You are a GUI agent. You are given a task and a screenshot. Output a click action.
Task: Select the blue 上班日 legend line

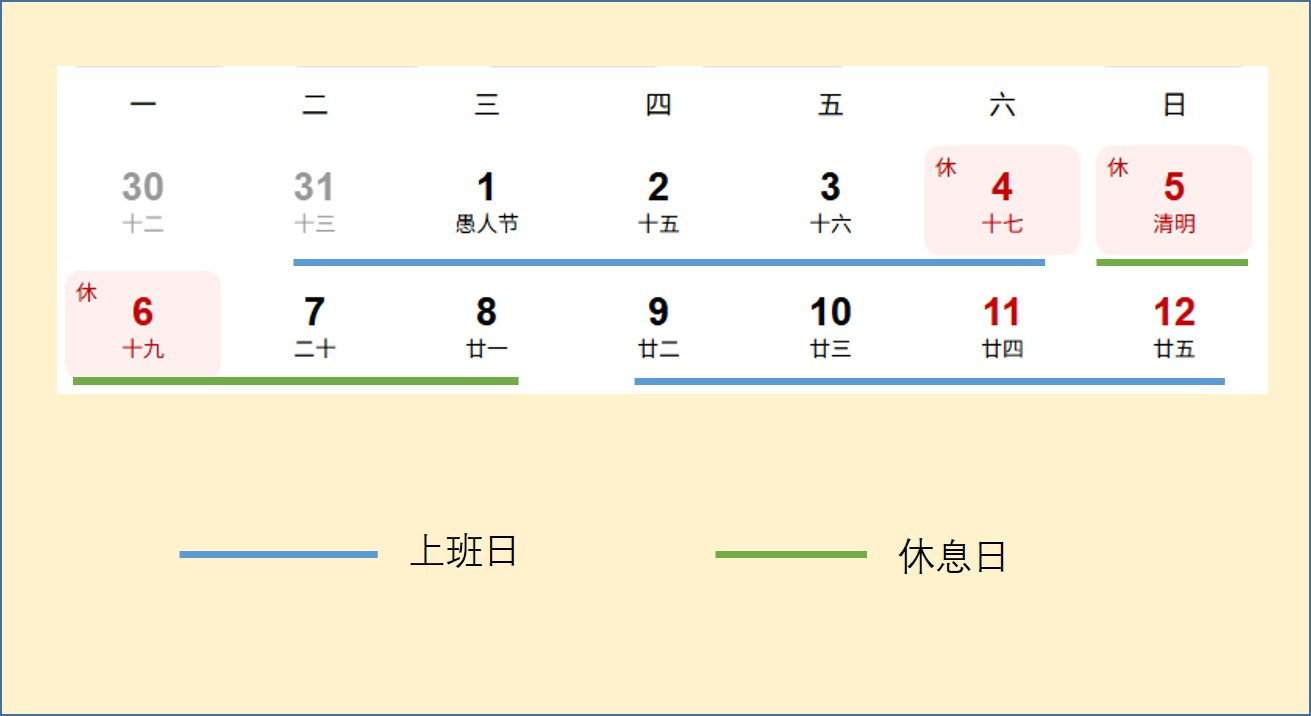point(278,554)
